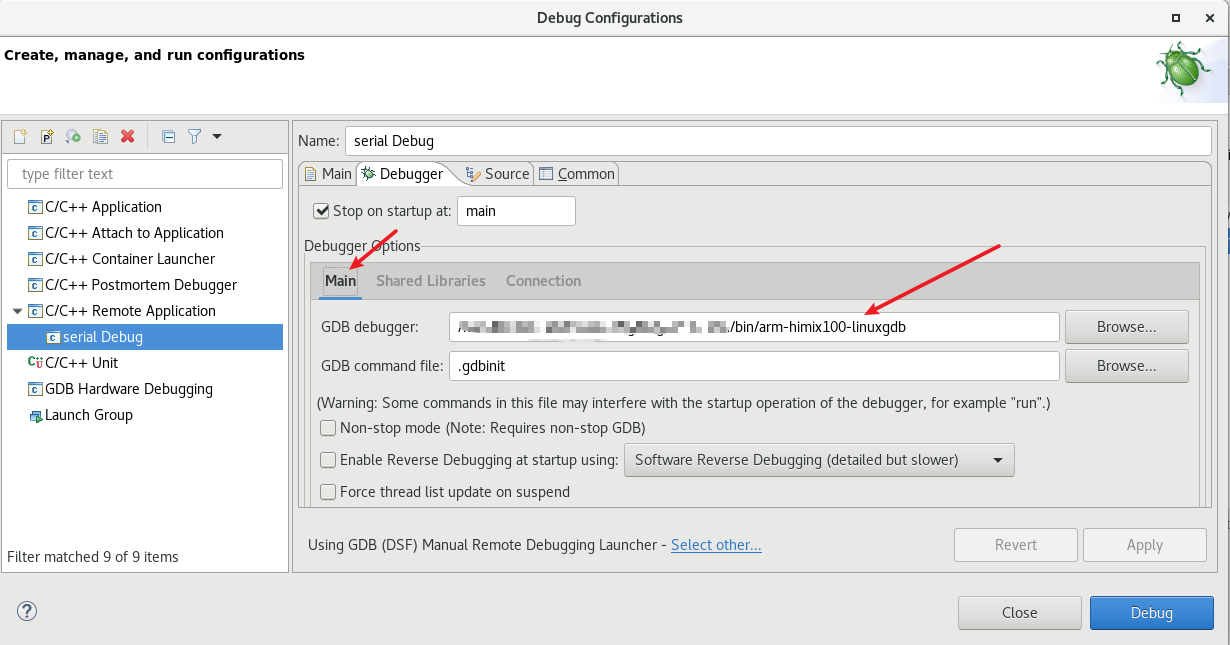Open the help question mark icon

[x=27, y=612]
